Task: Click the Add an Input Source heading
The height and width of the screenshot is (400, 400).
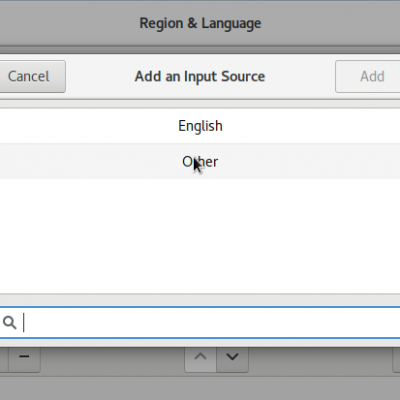Action: [x=200, y=76]
